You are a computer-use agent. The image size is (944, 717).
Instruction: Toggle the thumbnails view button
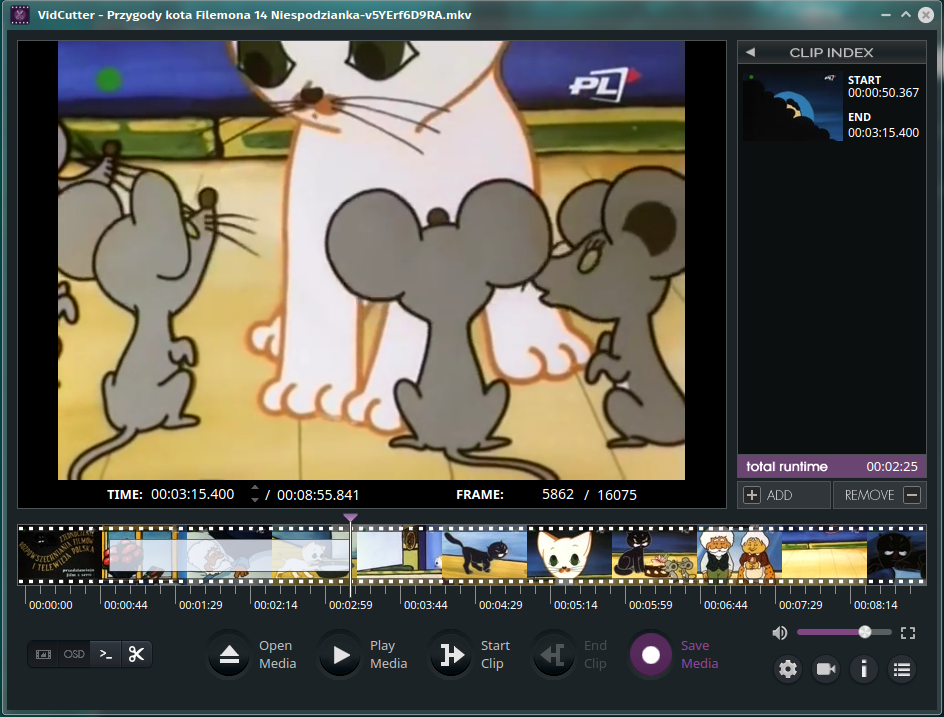click(x=43, y=654)
